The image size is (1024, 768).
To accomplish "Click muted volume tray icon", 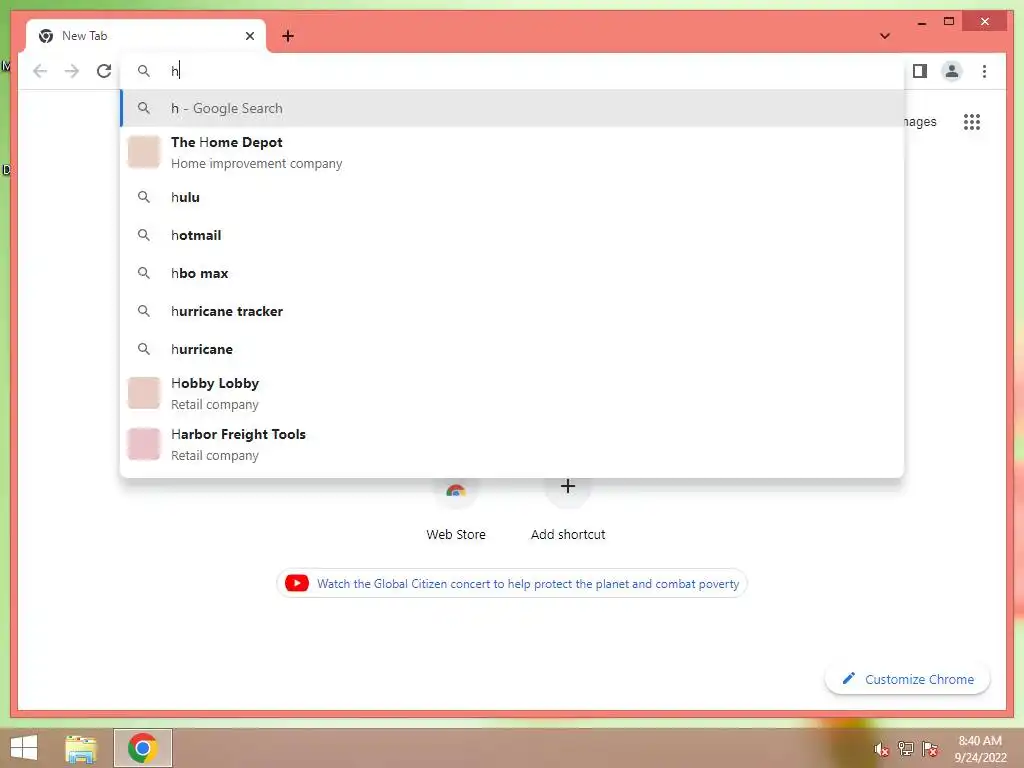I will click(882, 749).
